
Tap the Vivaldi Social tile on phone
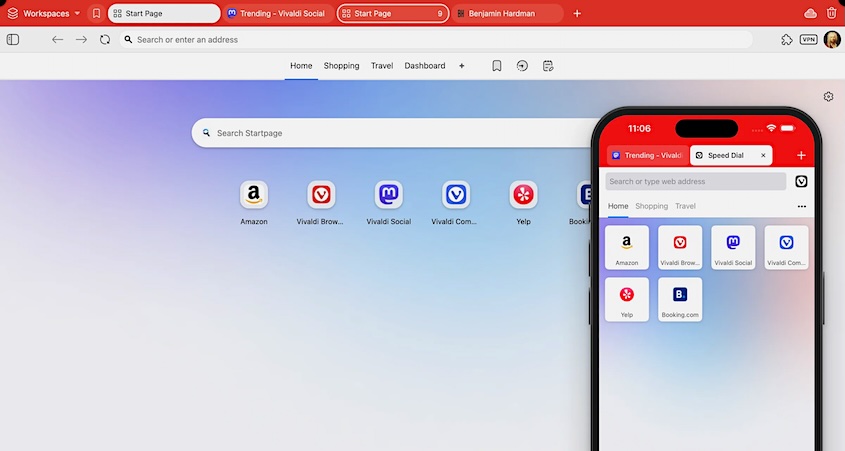[733, 247]
